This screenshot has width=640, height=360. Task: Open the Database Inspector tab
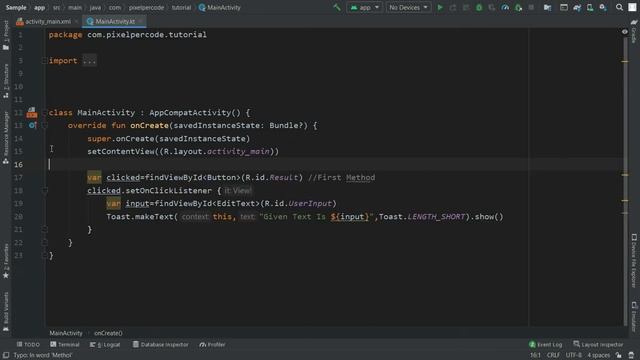pos(160,344)
